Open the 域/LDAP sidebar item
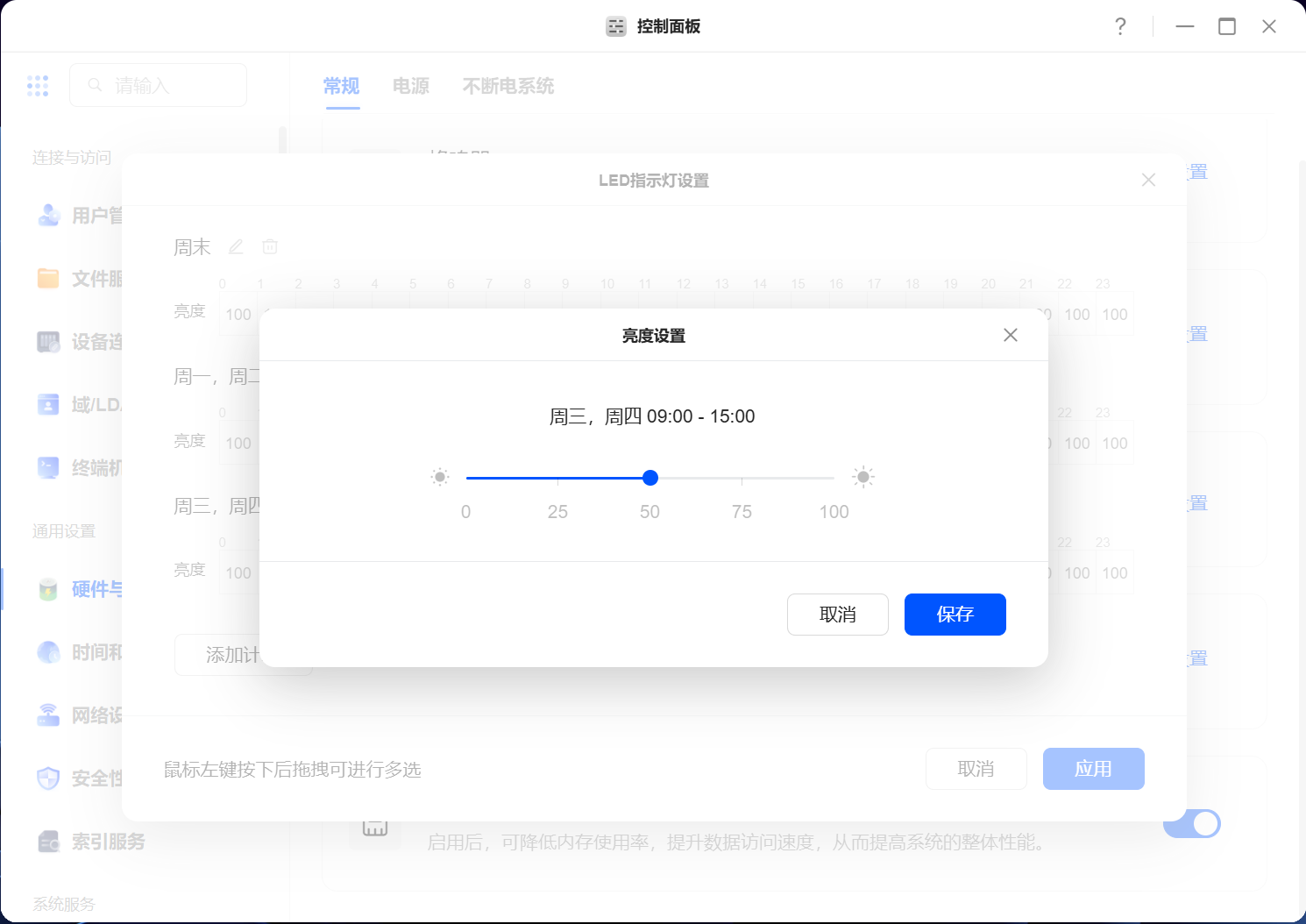This screenshot has width=1306, height=924. [x=79, y=405]
